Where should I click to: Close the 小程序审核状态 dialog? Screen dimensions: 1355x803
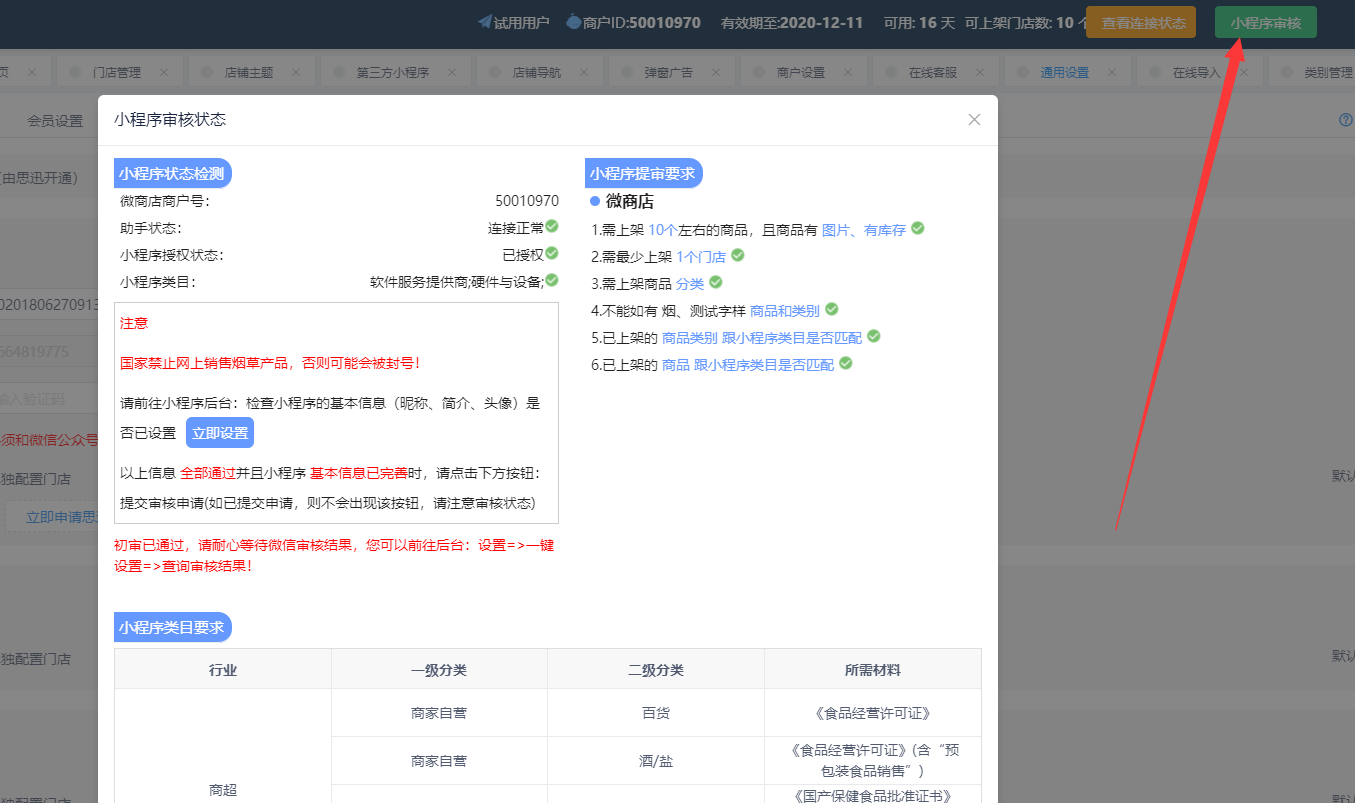974,120
